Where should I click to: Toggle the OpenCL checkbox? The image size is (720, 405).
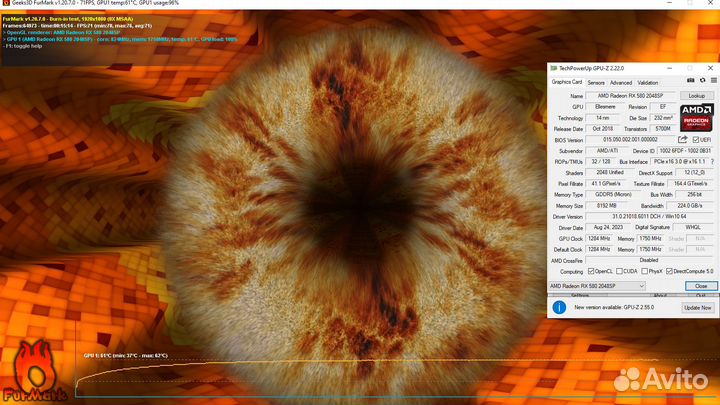tap(591, 271)
